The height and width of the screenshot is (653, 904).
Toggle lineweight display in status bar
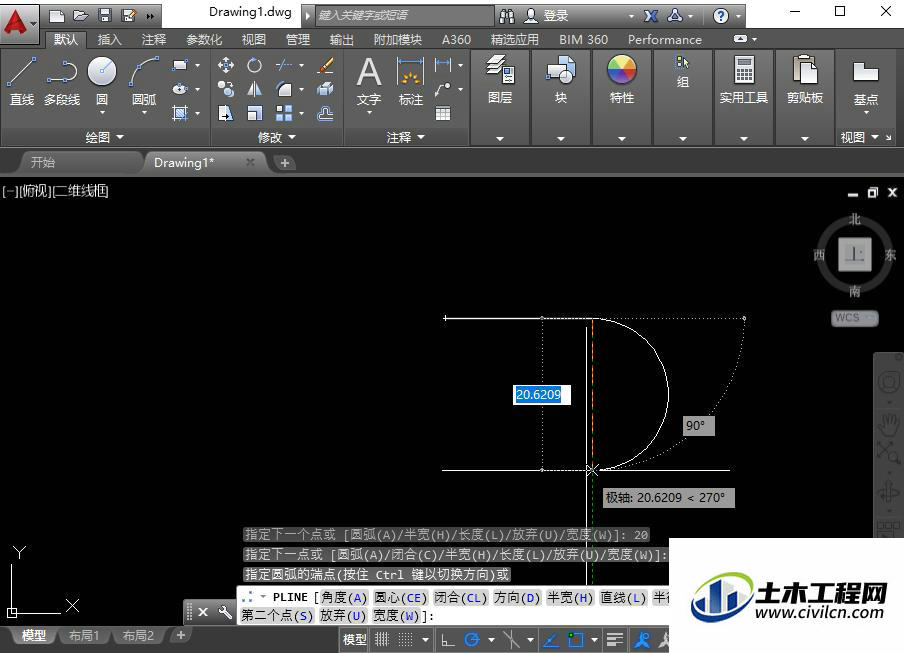(615, 639)
